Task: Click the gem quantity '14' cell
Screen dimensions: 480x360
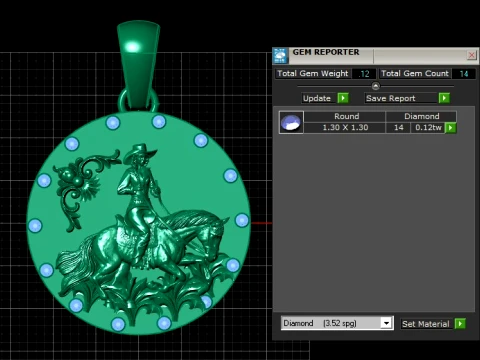Action: pyautogui.click(x=398, y=127)
